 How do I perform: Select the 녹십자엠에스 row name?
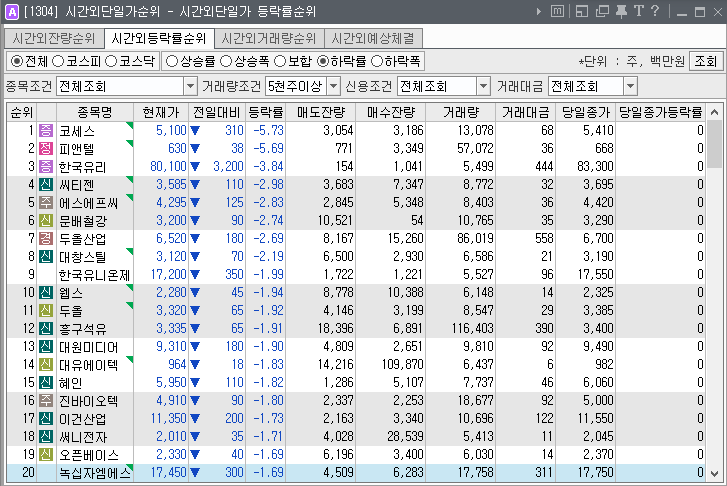click(95, 473)
